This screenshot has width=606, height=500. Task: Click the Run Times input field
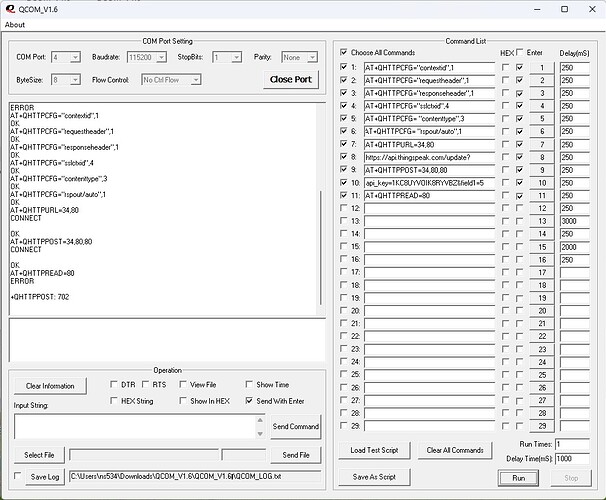(572, 443)
